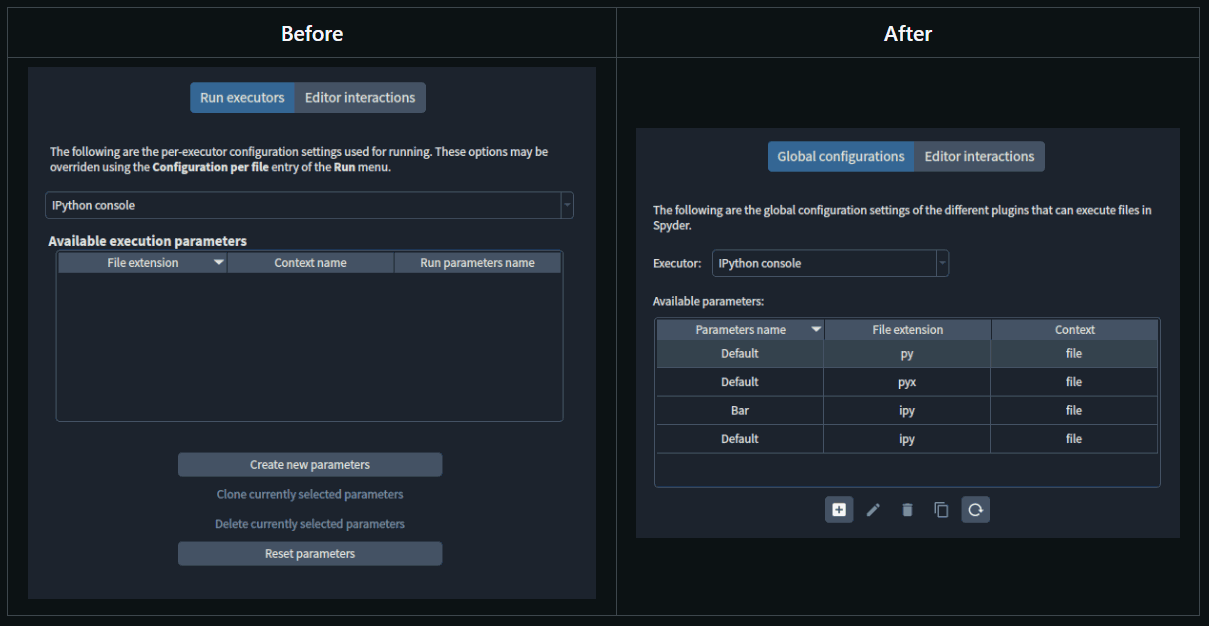The height and width of the screenshot is (626, 1209).
Task: Click the plus icon to add new parameters
Action: tap(839, 509)
